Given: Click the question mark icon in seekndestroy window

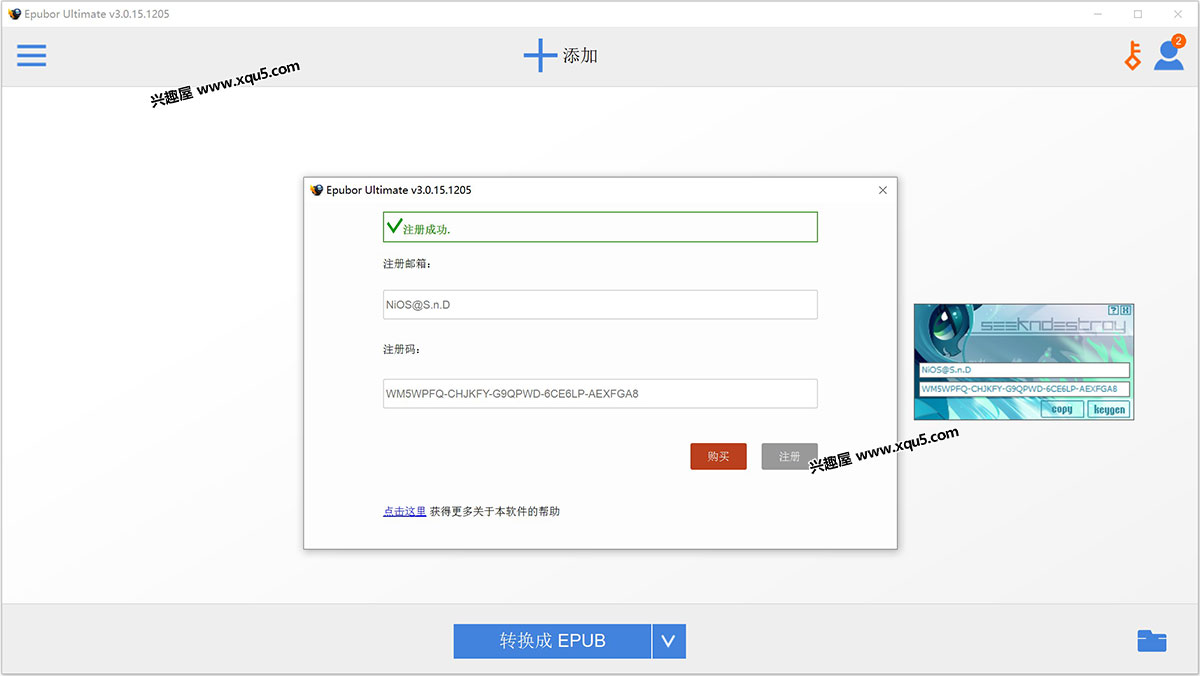Looking at the screenshot, I should (1113, 311).
